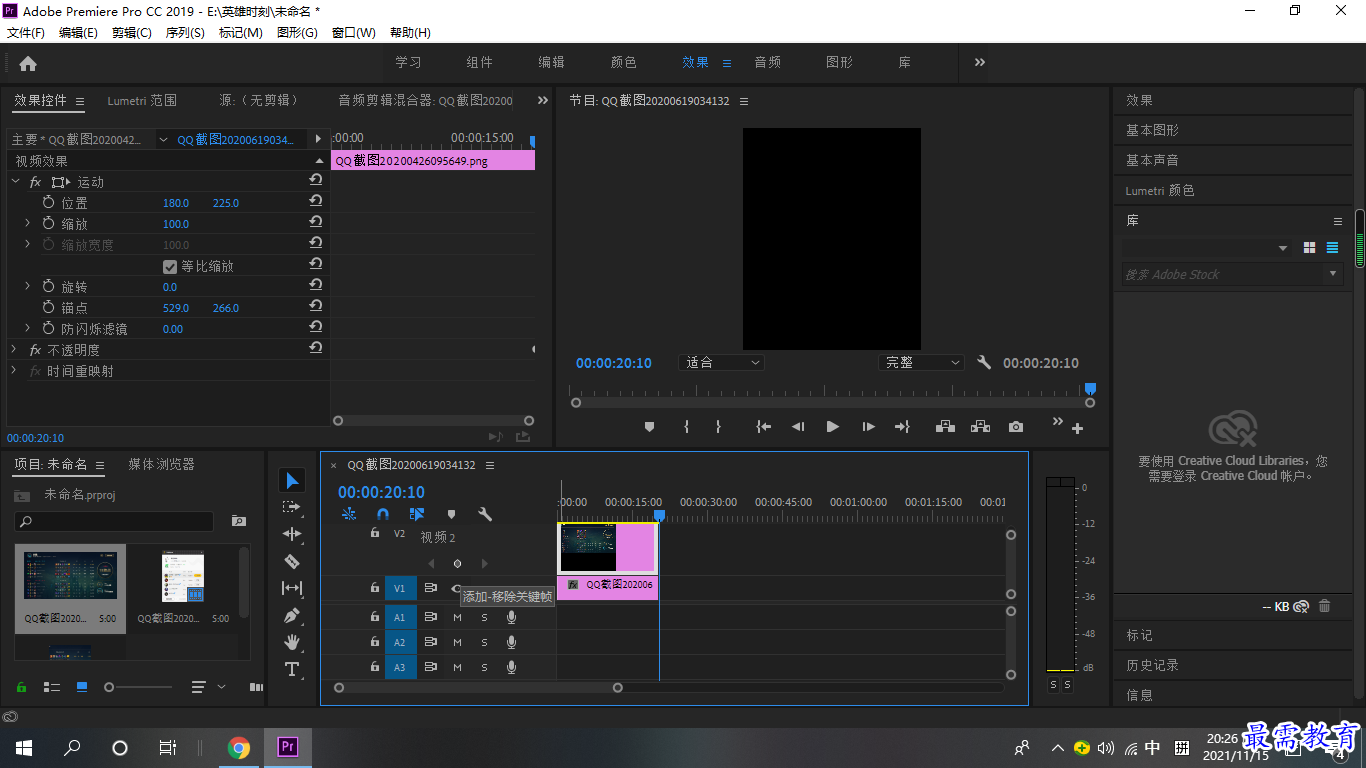Reset the Motion effect
The height and width of the screenshot is (768, 1366).
pos(315,180)
